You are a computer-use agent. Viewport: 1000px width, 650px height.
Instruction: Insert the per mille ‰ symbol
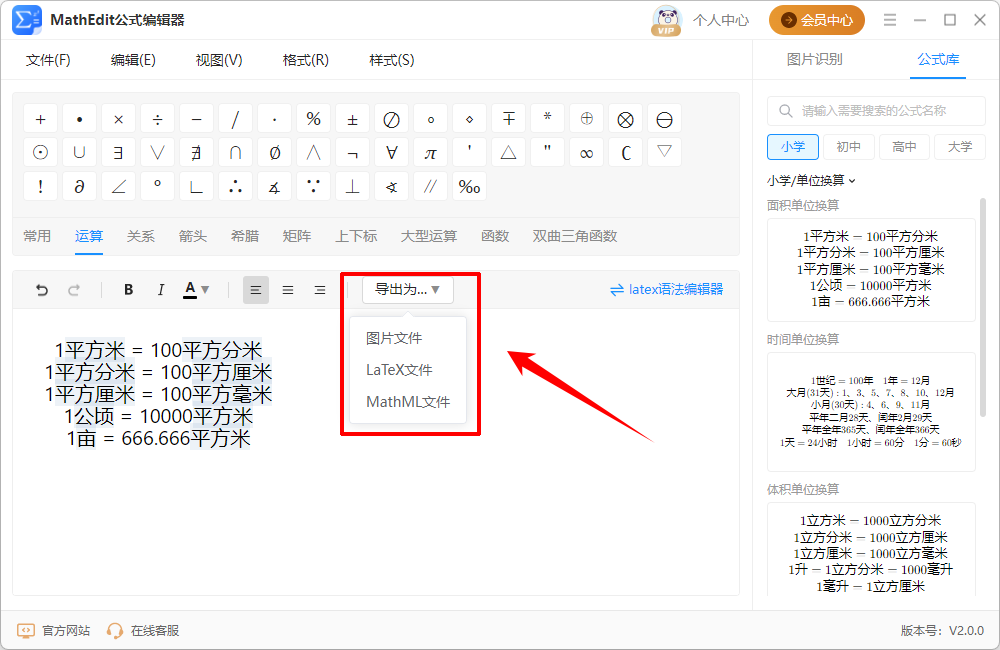(x=469, y=186)
